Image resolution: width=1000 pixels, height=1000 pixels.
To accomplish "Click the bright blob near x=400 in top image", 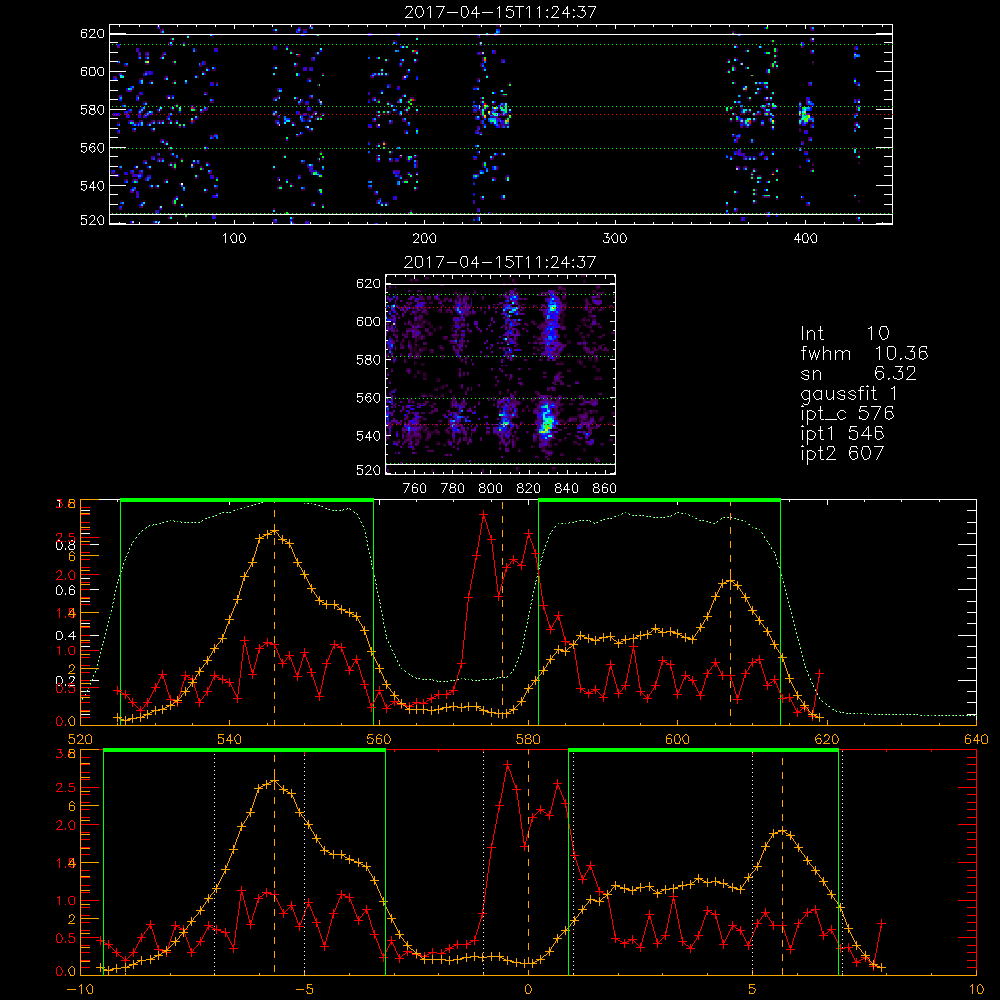I will coord(805,115).
